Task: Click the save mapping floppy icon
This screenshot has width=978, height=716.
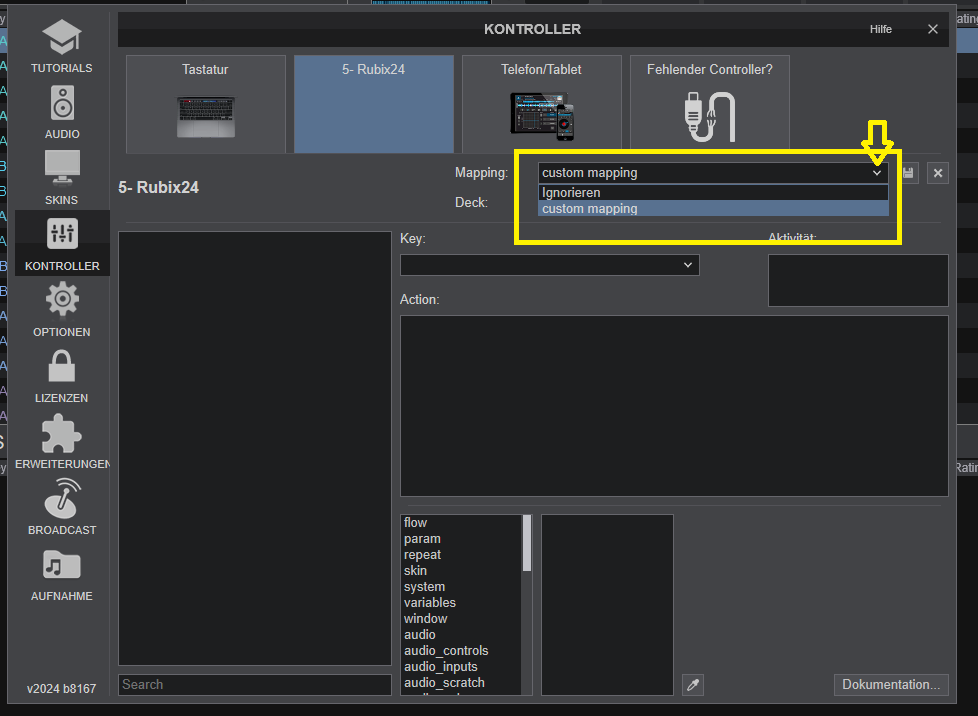Action: [x=908, y=173]
